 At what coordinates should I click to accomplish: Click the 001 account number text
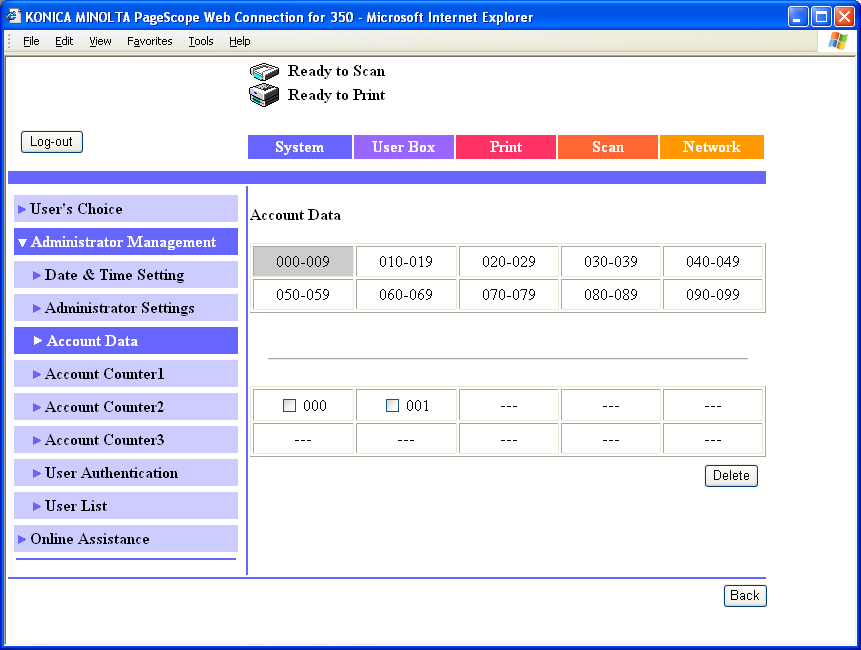417,406
